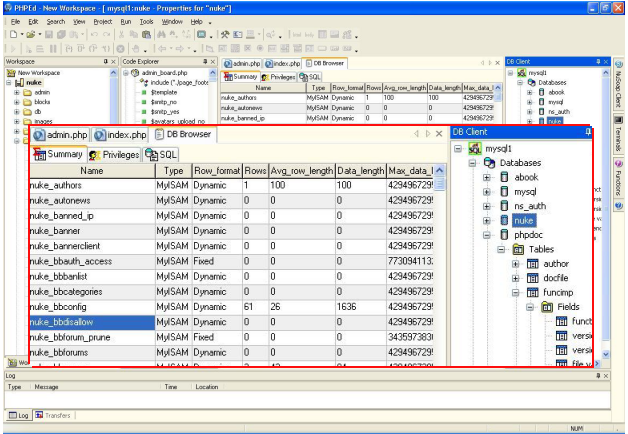Click the Save disk toolbar icon

click(49, 34)
